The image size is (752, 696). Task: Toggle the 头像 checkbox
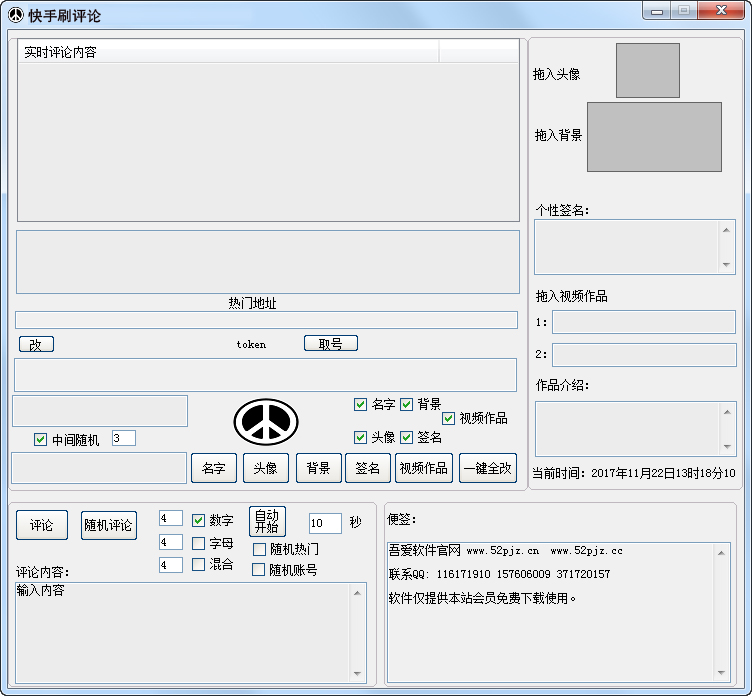point(360,437)
